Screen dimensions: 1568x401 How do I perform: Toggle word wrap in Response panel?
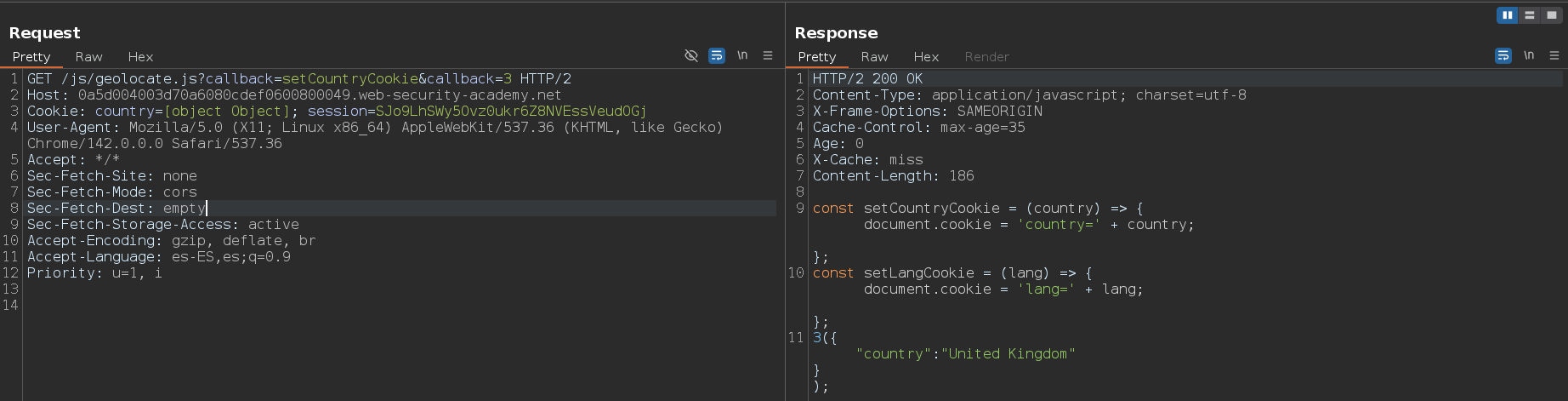(1503, 55)
